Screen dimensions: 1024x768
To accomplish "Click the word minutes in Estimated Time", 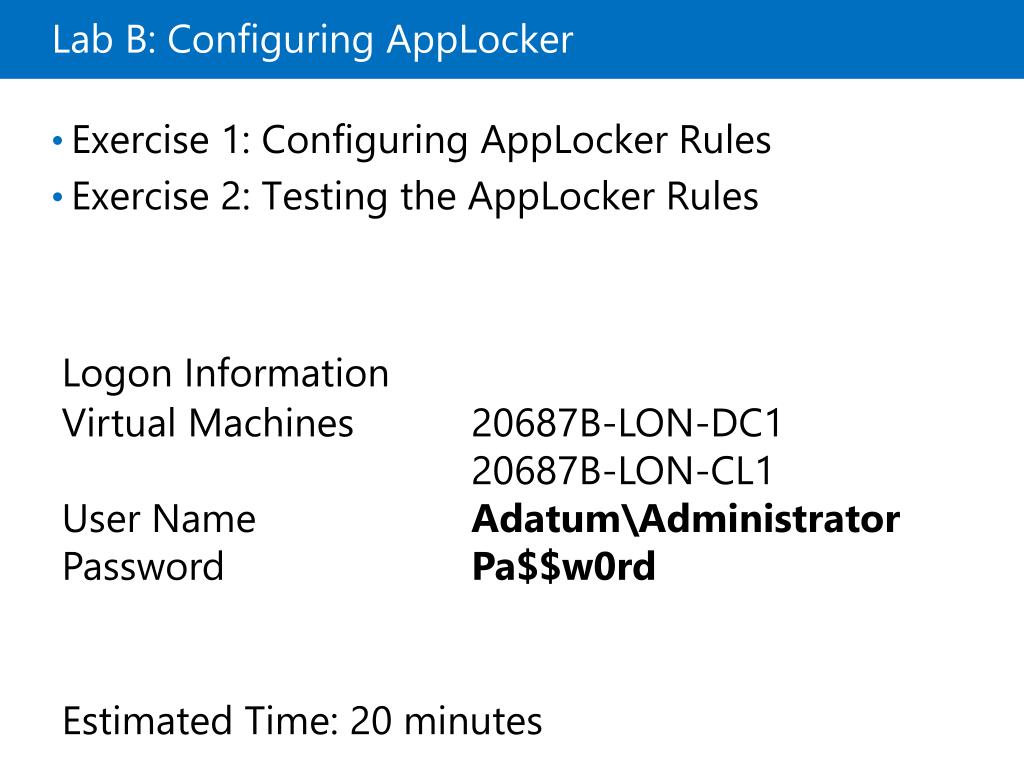I will (473, 722).
